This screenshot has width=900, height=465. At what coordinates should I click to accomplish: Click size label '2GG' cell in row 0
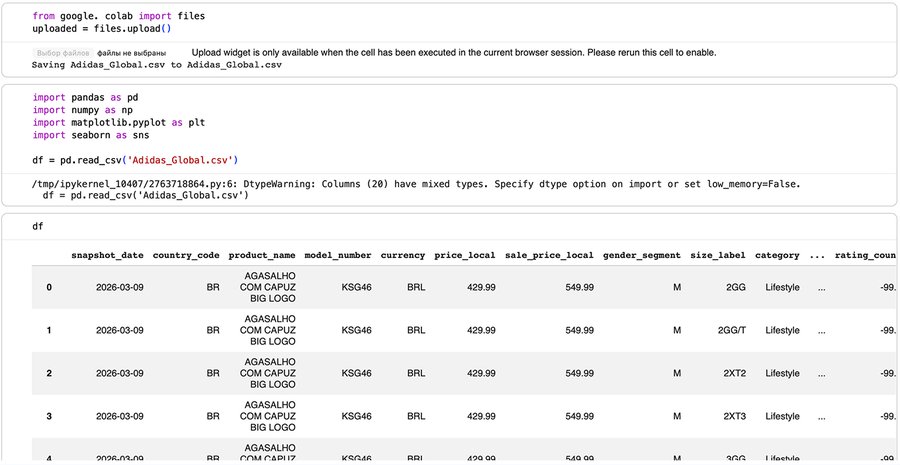click(736, 287)
